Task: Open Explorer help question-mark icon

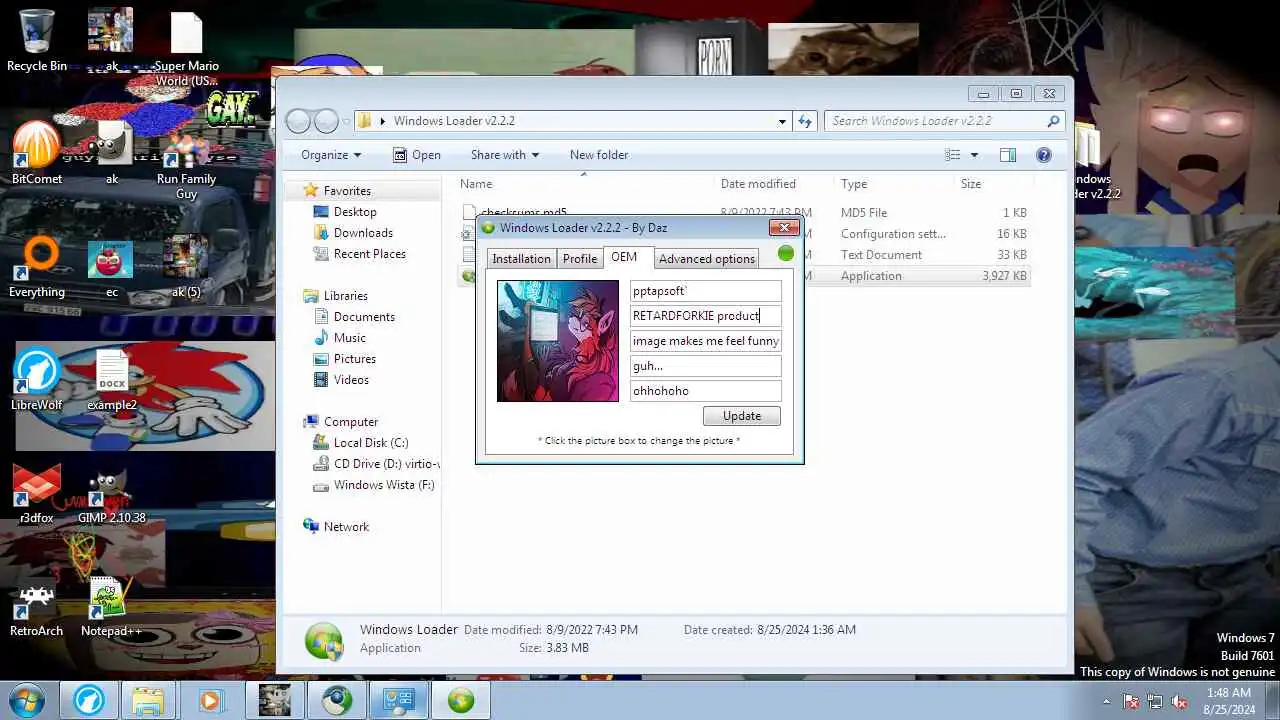Action: [x=1044, y=155]
